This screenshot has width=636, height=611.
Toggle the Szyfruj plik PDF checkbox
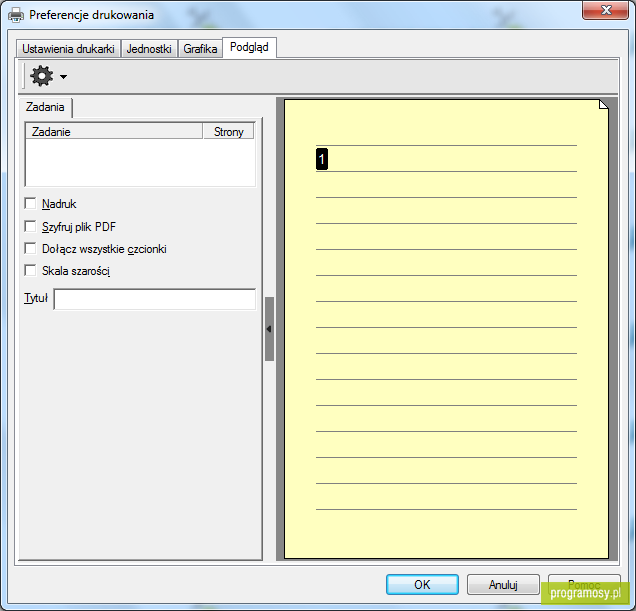click(30, 226)
